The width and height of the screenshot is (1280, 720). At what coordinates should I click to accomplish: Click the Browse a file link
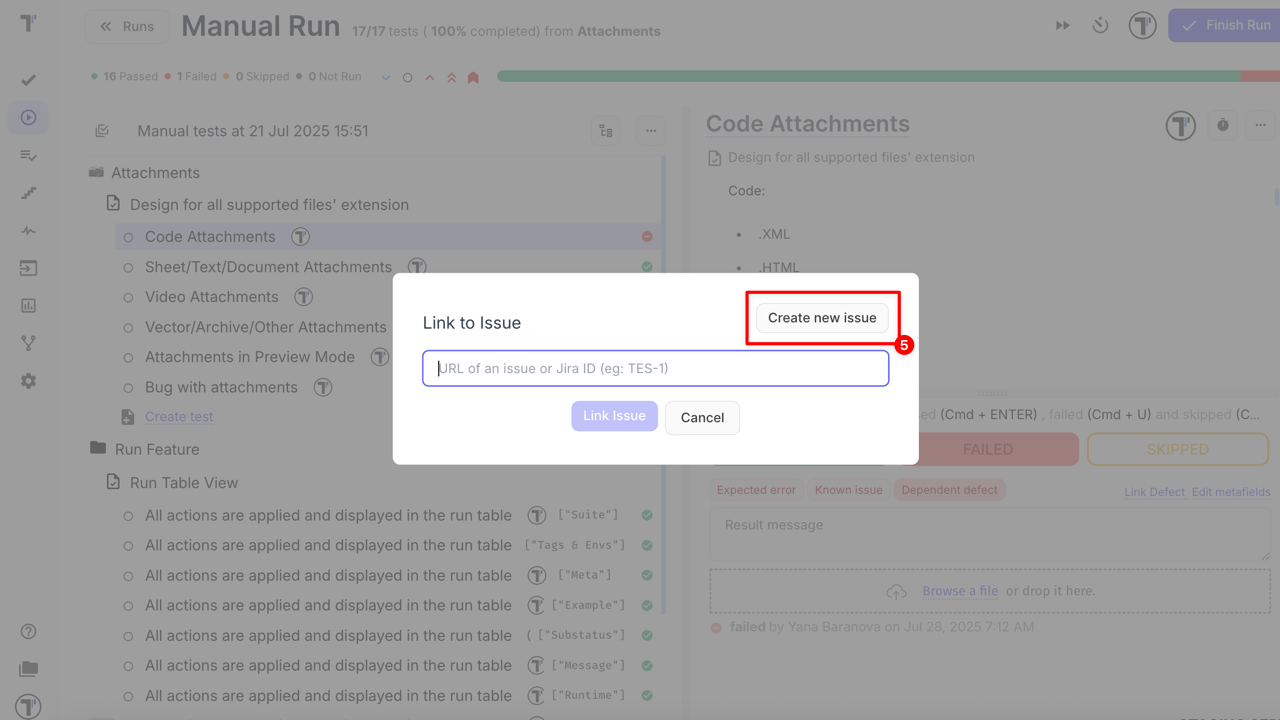[959, 590]
